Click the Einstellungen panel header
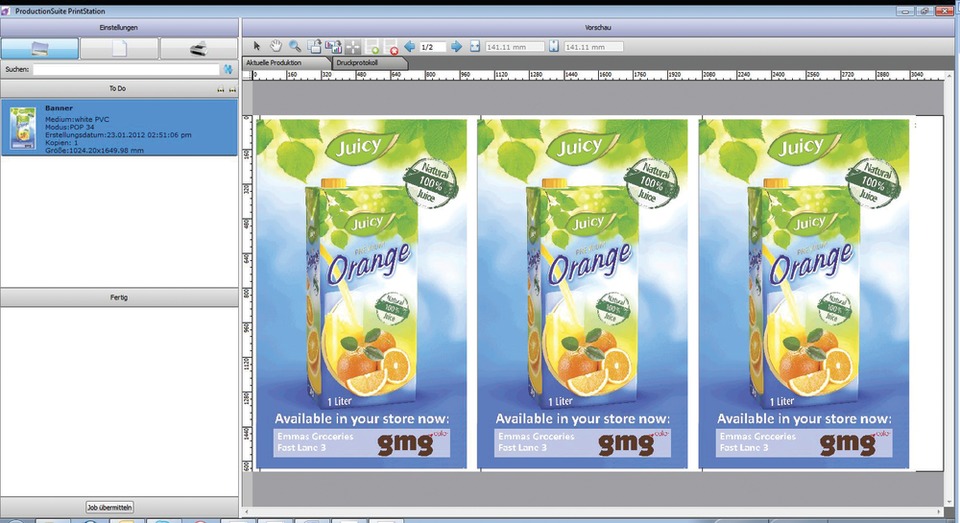Screen dimensions: 960x523 click(119, 28)
